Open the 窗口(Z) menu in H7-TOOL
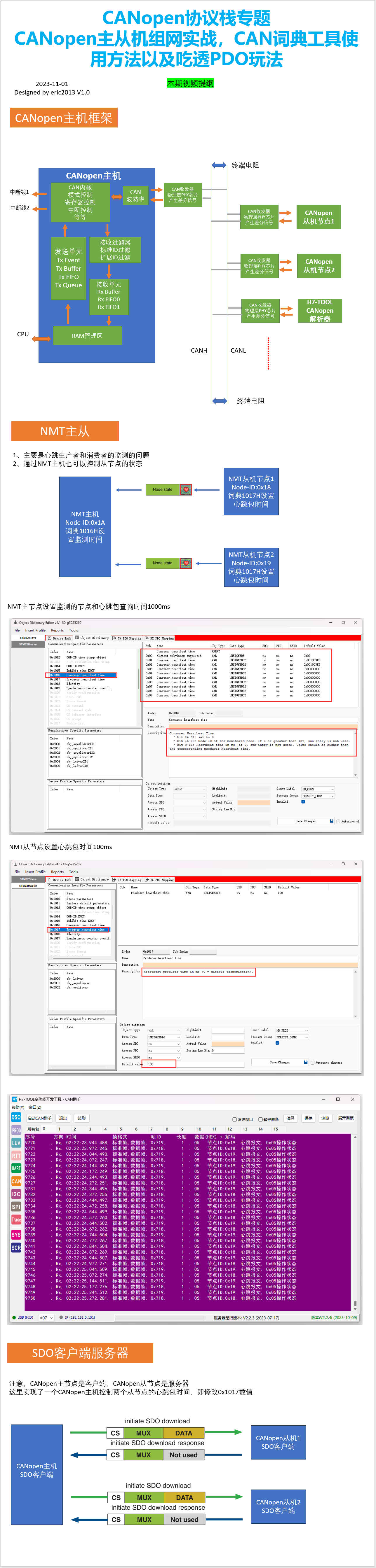This screenshot has width=376, height=1568. 35,1107
